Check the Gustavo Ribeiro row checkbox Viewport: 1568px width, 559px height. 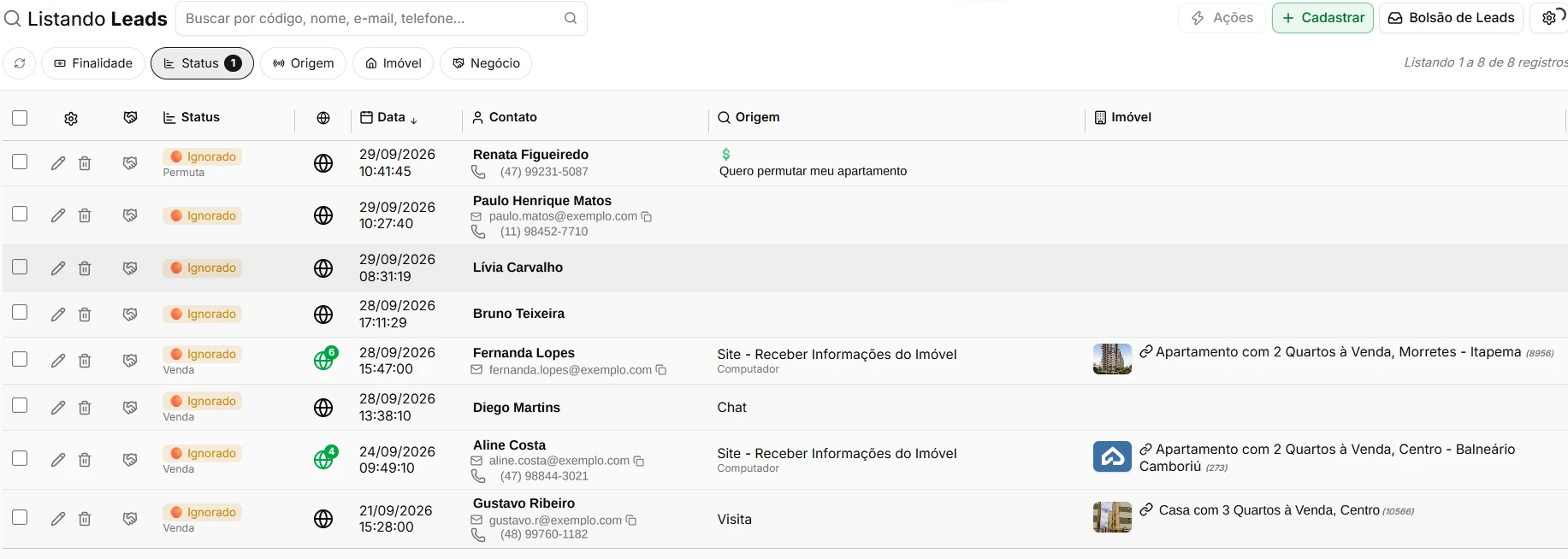pyautogui.click(x=20, y=517)
